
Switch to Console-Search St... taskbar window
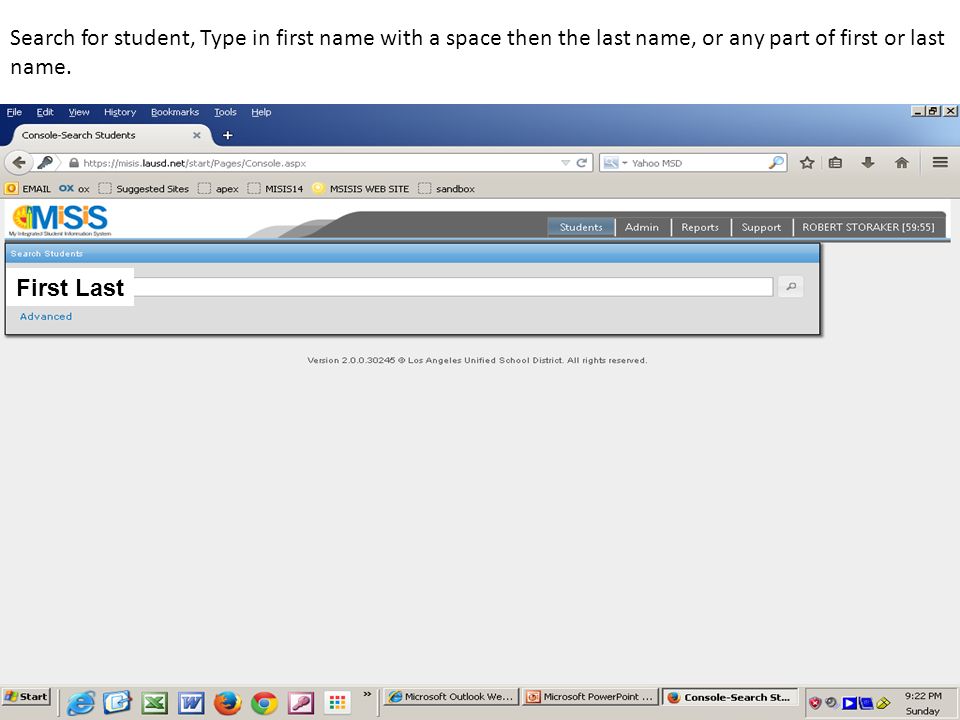(729, 697)
